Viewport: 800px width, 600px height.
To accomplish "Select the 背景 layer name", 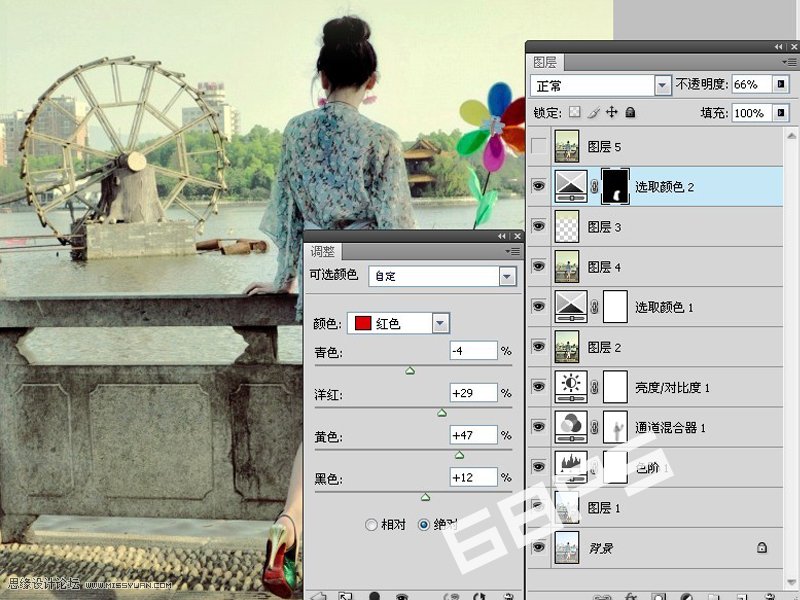I will click(601, 548).
